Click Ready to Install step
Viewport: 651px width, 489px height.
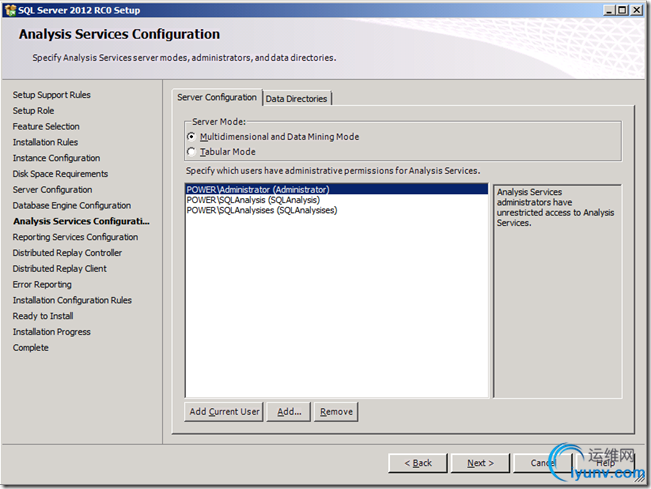tap(43, 316)
